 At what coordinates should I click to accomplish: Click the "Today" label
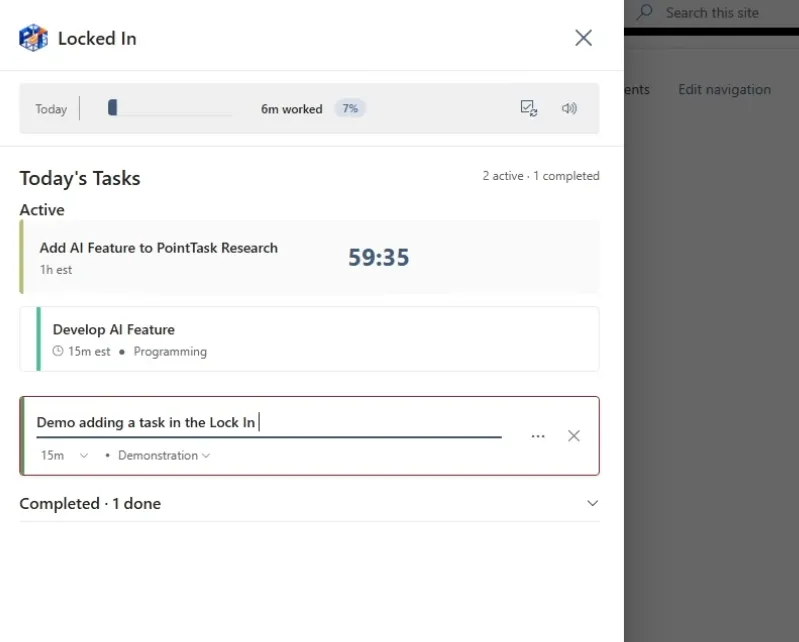coord(51,109)
